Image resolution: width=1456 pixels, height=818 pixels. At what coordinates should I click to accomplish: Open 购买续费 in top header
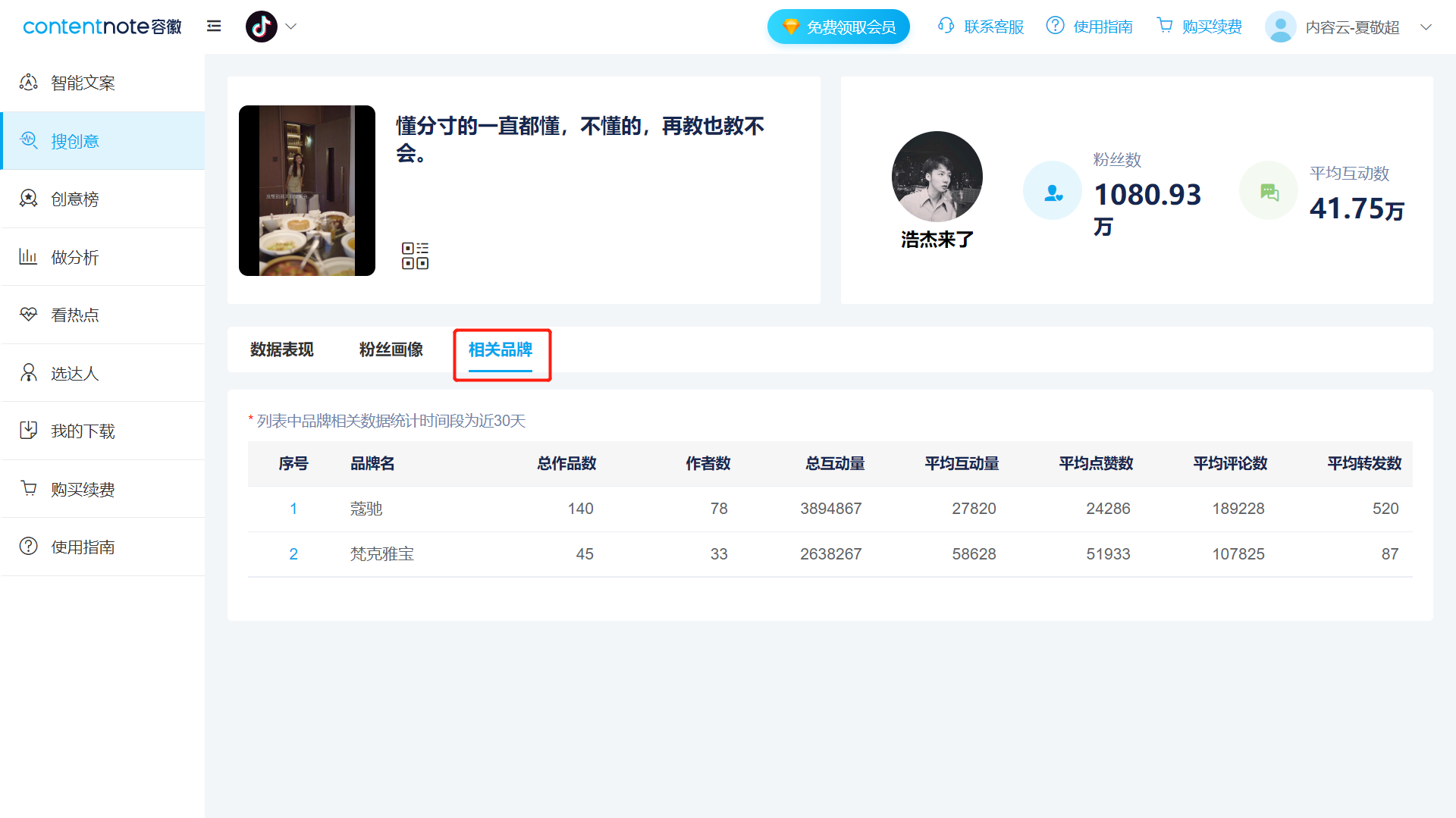1212,27
